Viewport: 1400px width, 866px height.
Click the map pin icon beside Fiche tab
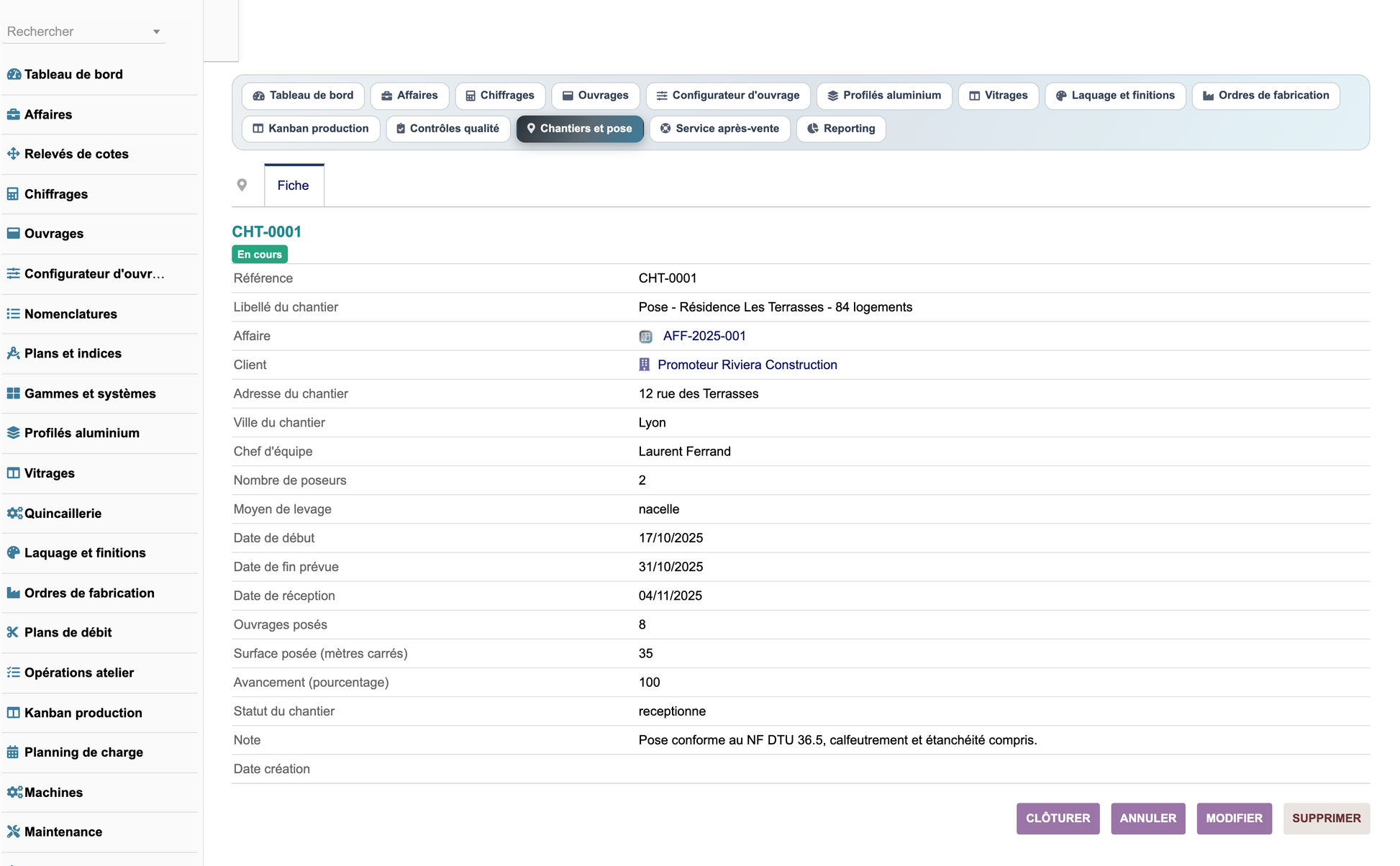click(x=242, y=185)
